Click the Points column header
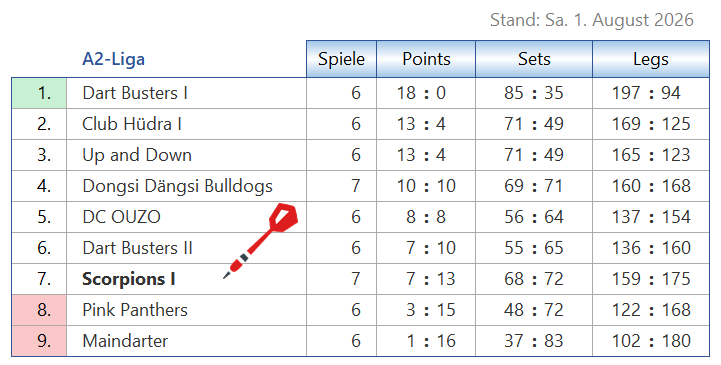 [426, 59]
